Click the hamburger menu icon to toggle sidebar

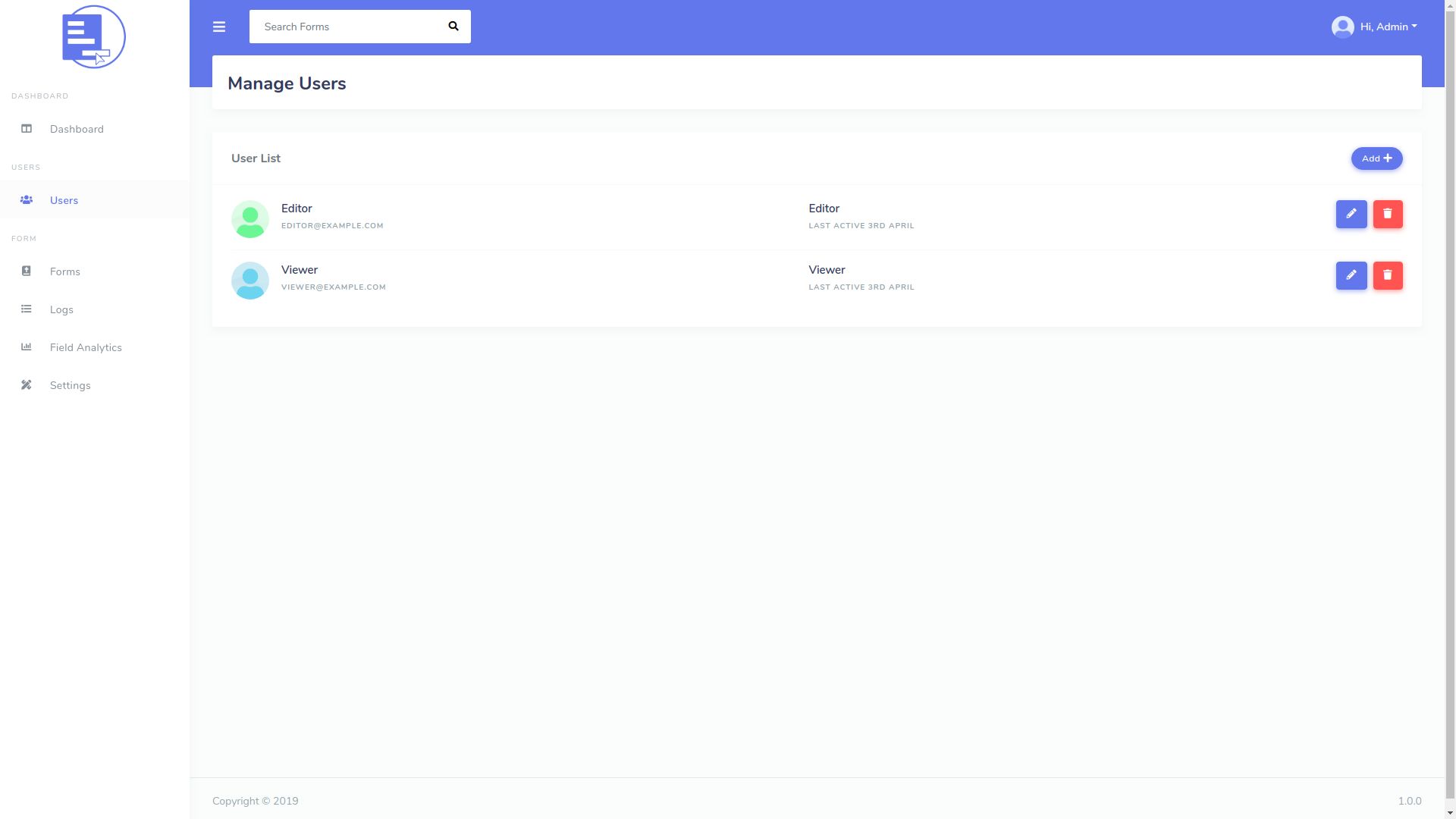click(219, 27)
